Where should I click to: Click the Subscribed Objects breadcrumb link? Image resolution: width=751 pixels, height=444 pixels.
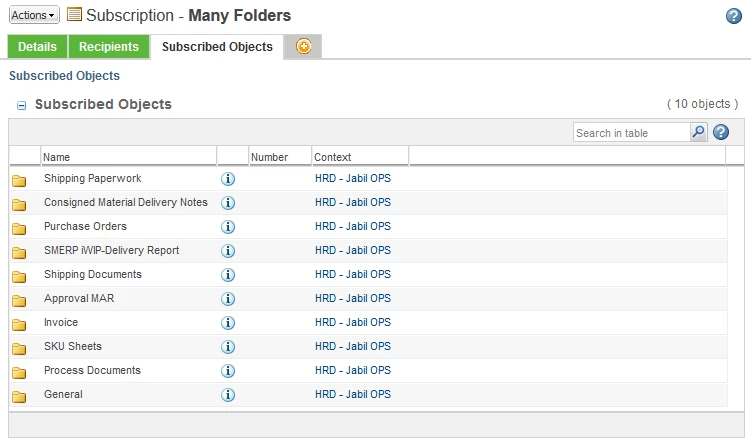[x=64, y=76]
